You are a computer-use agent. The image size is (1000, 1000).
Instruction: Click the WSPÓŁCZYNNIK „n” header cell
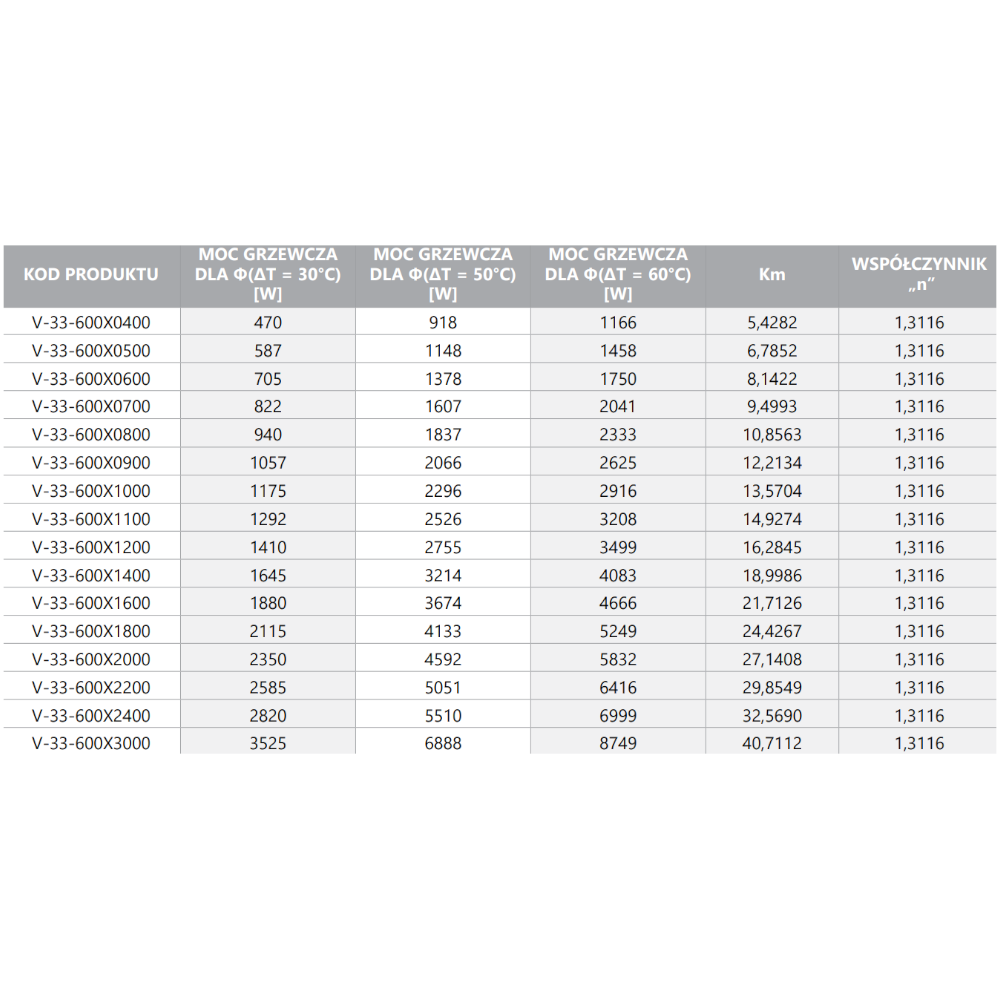[x=919, y=275]
